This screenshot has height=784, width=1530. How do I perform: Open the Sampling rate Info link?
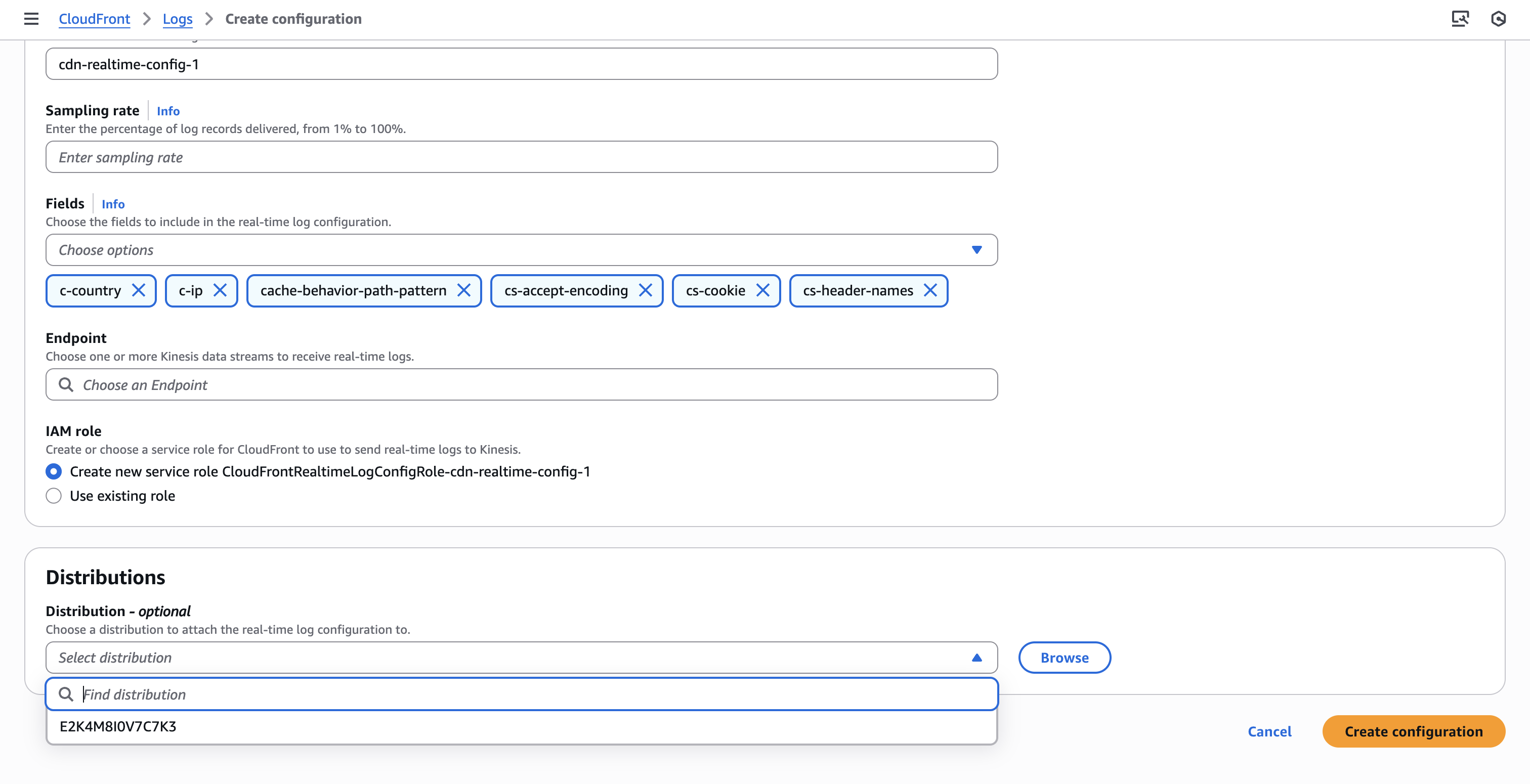click(x=167, y=110)
